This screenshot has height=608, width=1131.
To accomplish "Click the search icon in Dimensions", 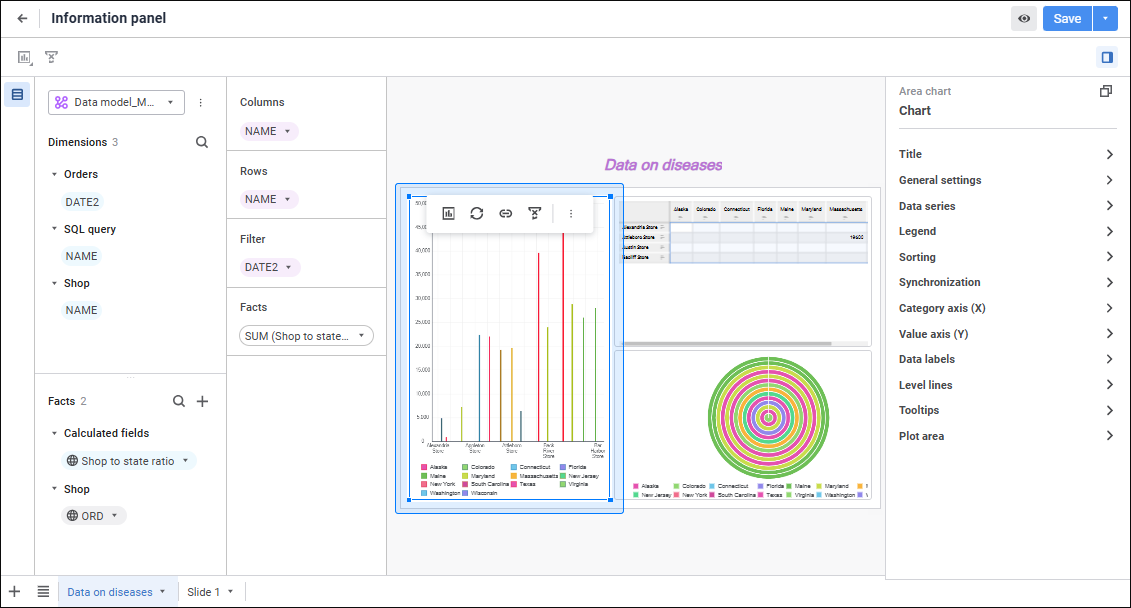I will [x=202, y=142].
